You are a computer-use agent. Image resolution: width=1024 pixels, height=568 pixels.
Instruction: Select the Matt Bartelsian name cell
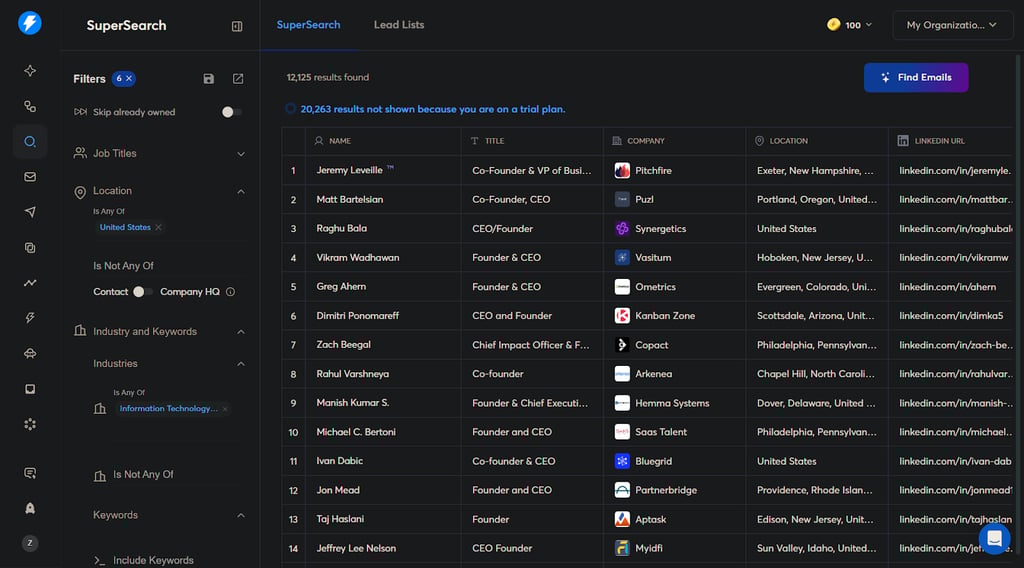[349, 200]
